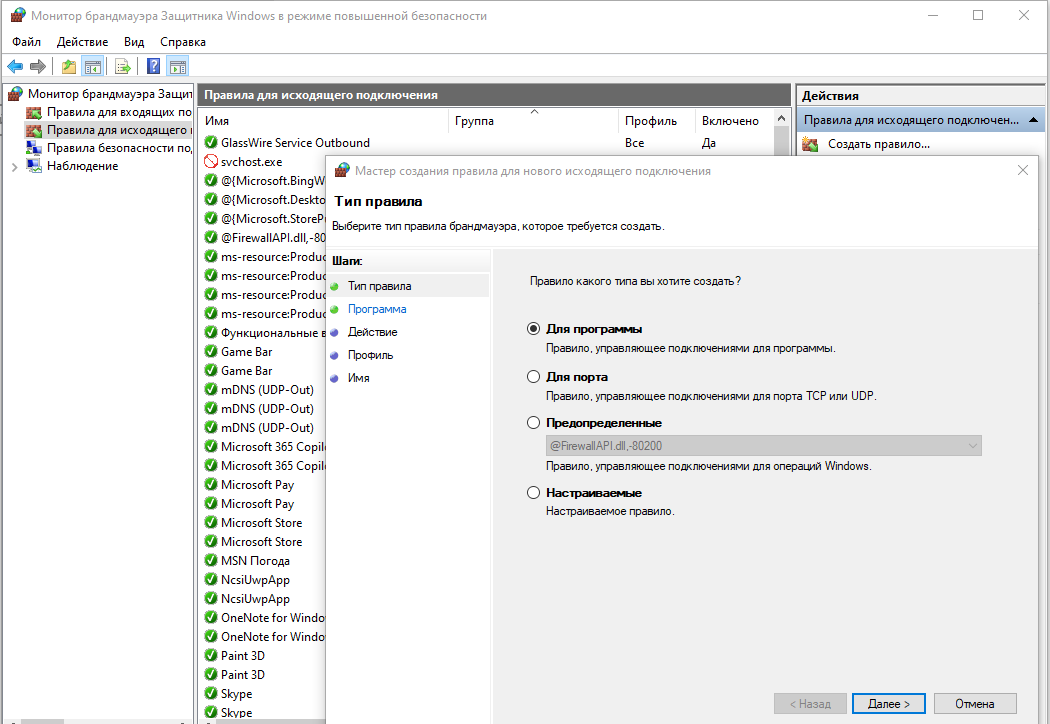Go back using the blue left arrow
1050x724 pixels.
pos(15,66)
